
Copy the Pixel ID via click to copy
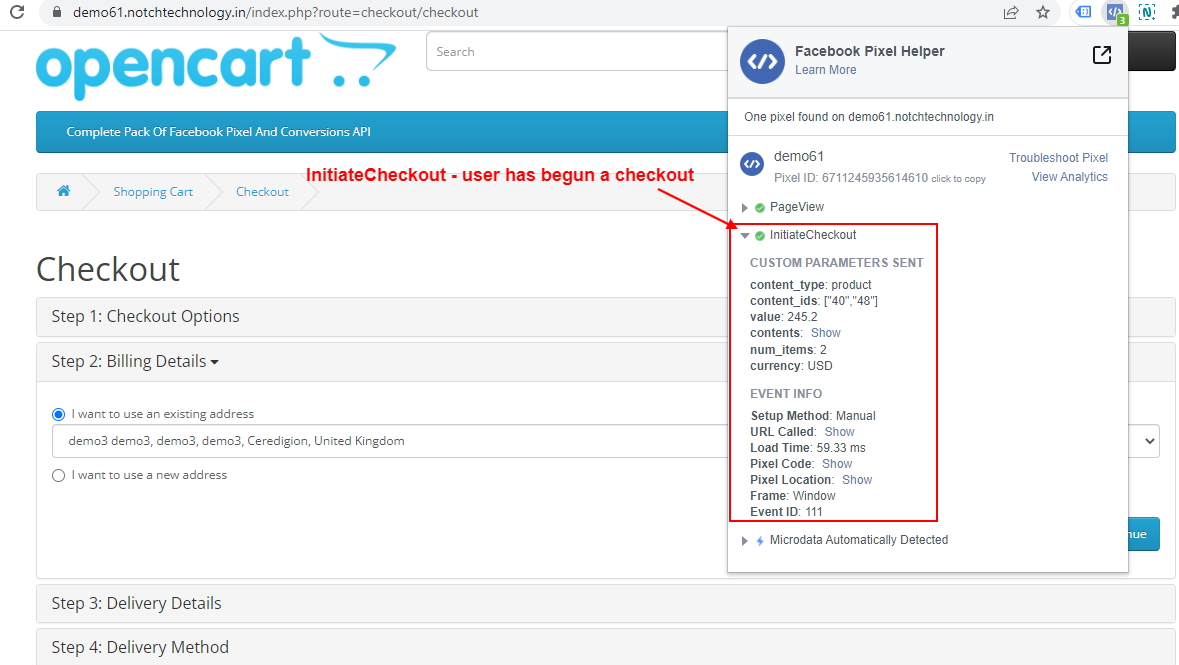(x=958, y=179)
